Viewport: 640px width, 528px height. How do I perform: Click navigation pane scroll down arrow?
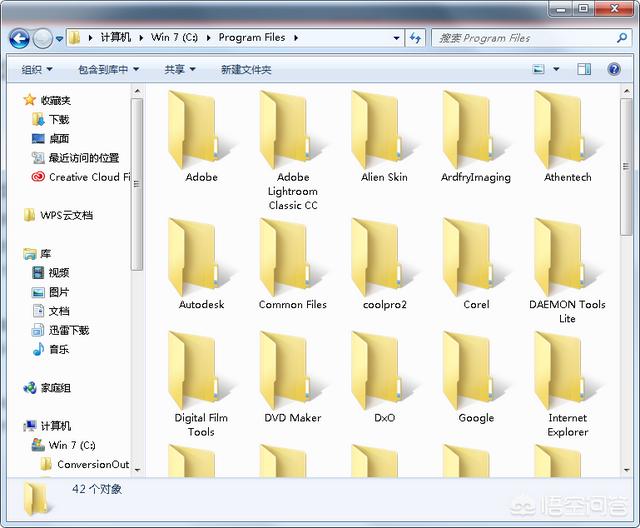(x=137, y=470)
